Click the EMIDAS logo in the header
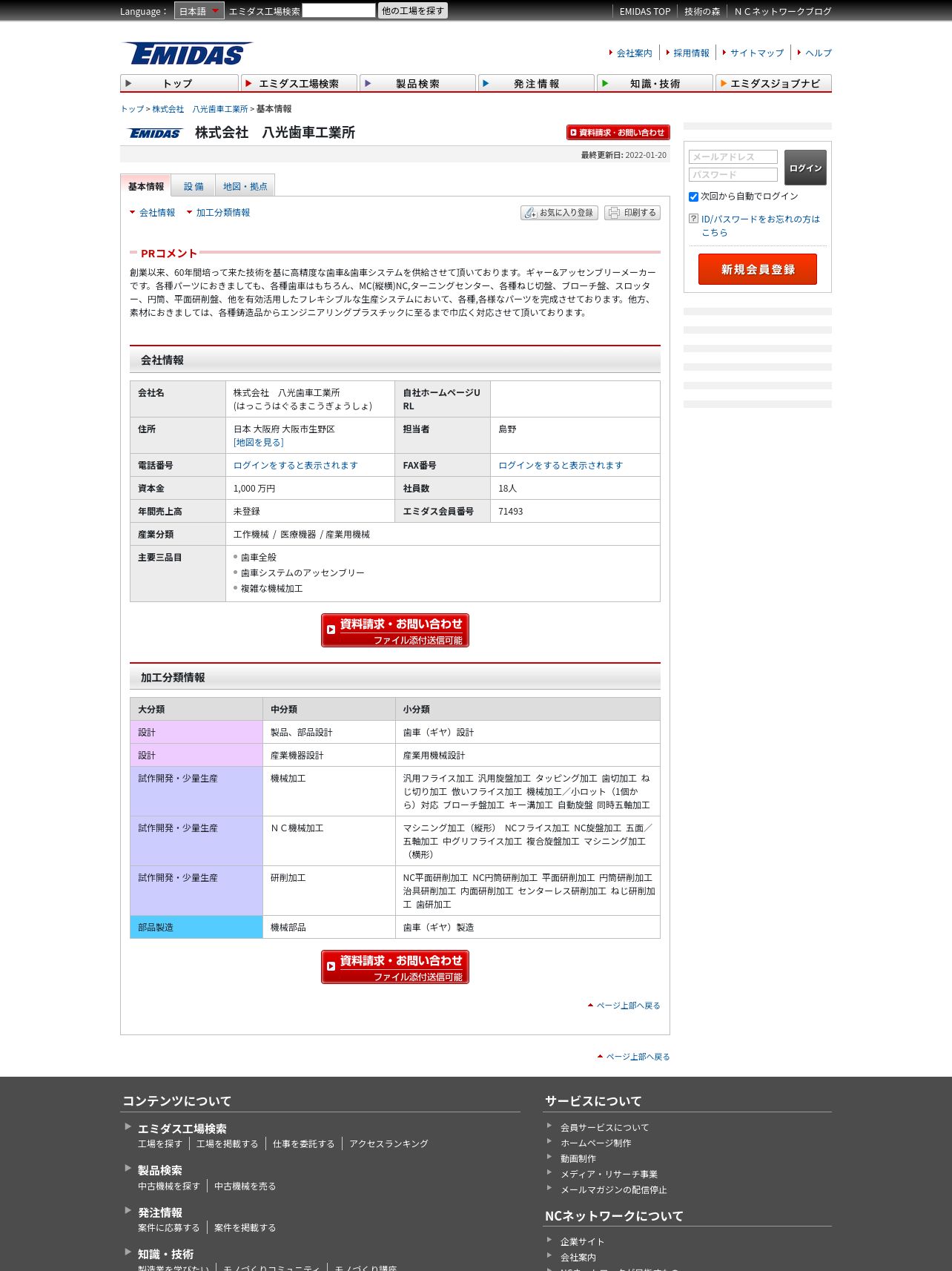Viewport: 952px width, 1271px height. (188, 53)
